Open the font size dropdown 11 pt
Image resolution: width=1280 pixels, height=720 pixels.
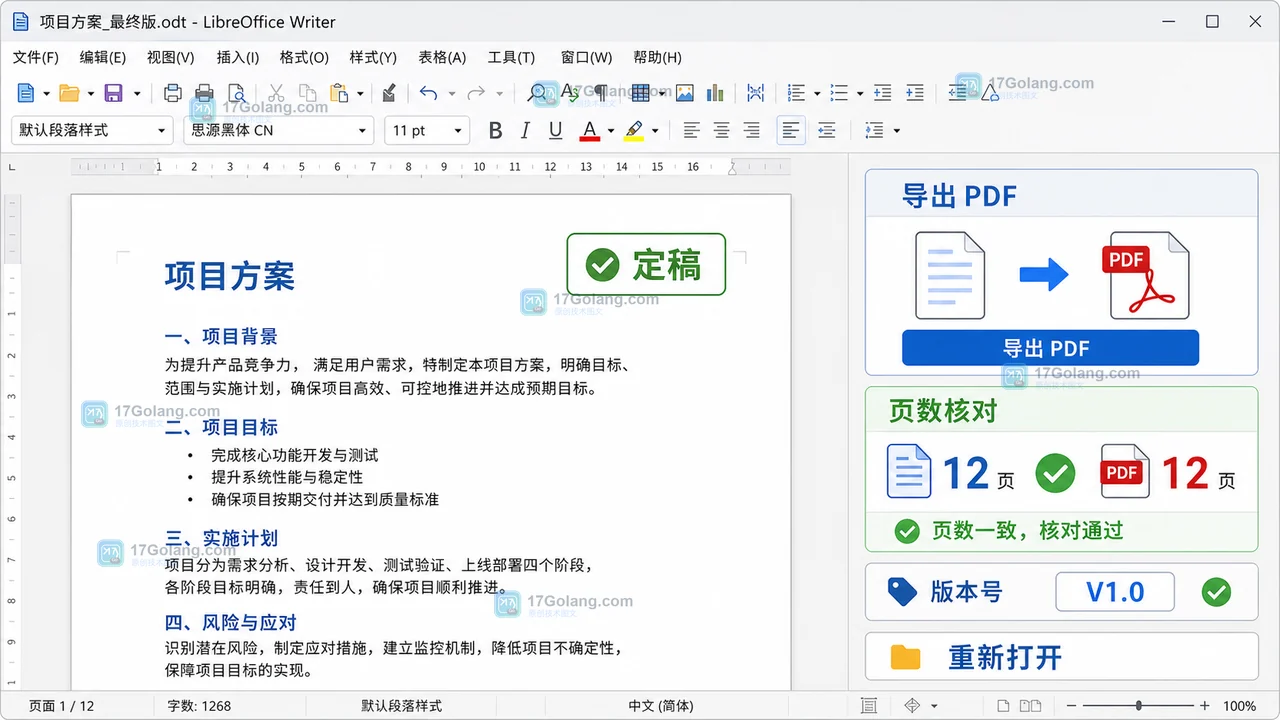[x=427, y=130]
